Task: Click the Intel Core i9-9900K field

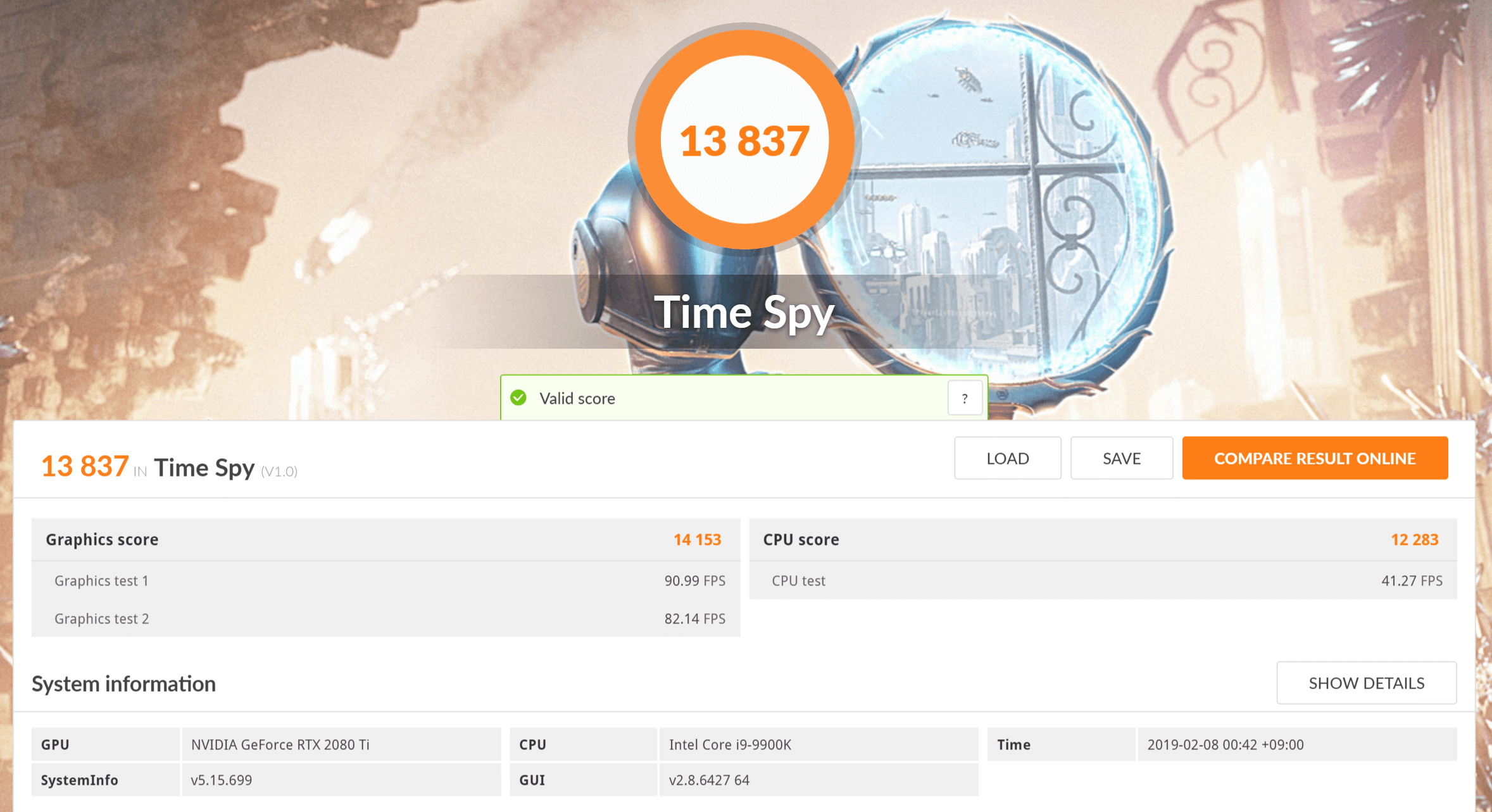Action: click(818, 745)
